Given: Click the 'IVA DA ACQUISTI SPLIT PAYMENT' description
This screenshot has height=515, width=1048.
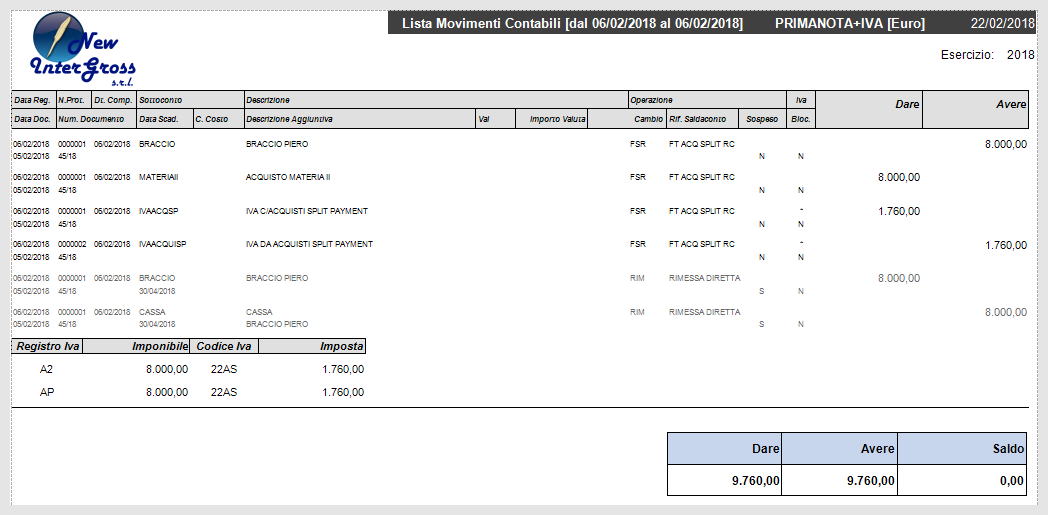Looking at the screenshot, I should 309,244.
